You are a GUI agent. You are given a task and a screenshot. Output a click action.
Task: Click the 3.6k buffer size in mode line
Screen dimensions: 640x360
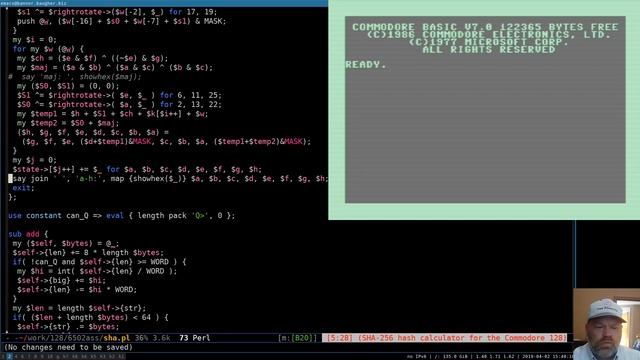coord(162,338)
